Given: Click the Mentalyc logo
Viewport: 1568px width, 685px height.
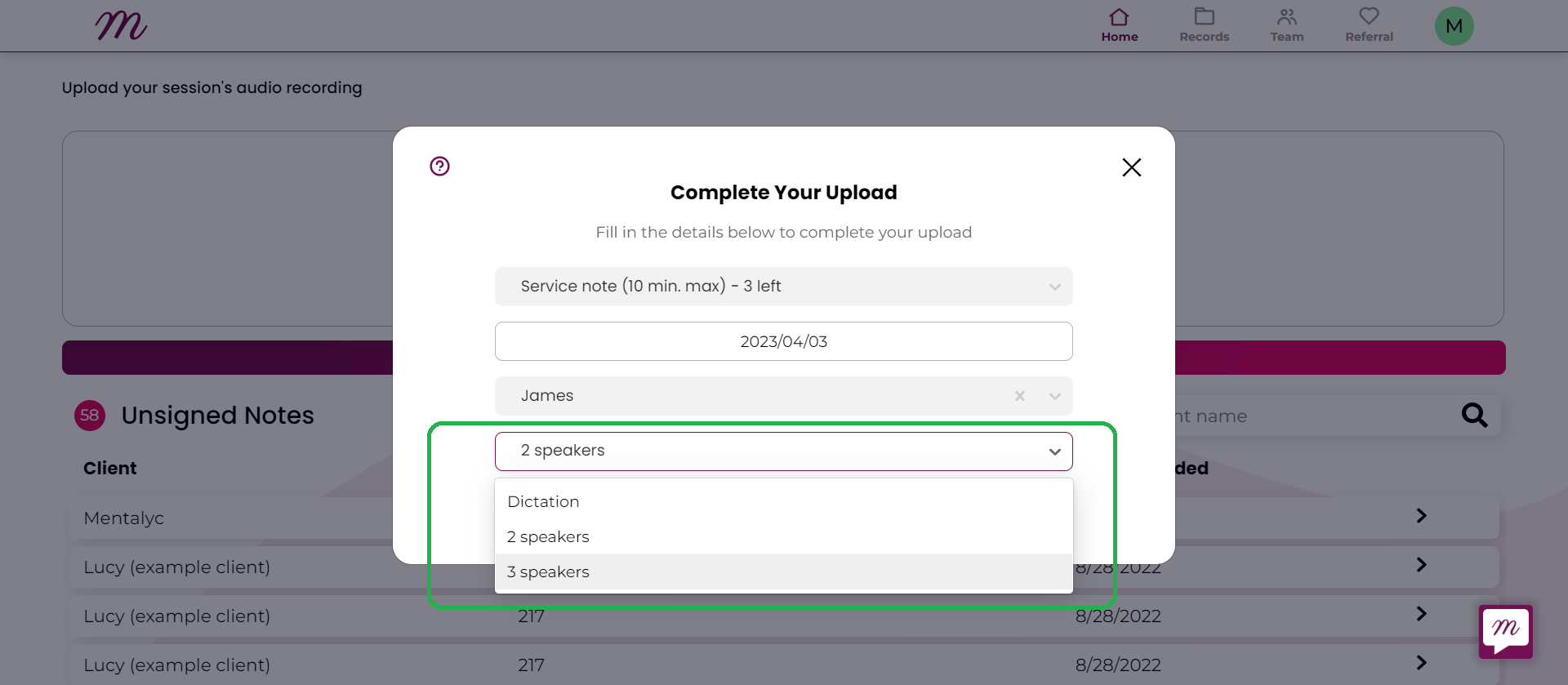Looking at the screenshot, I should (x=121, y=25).
